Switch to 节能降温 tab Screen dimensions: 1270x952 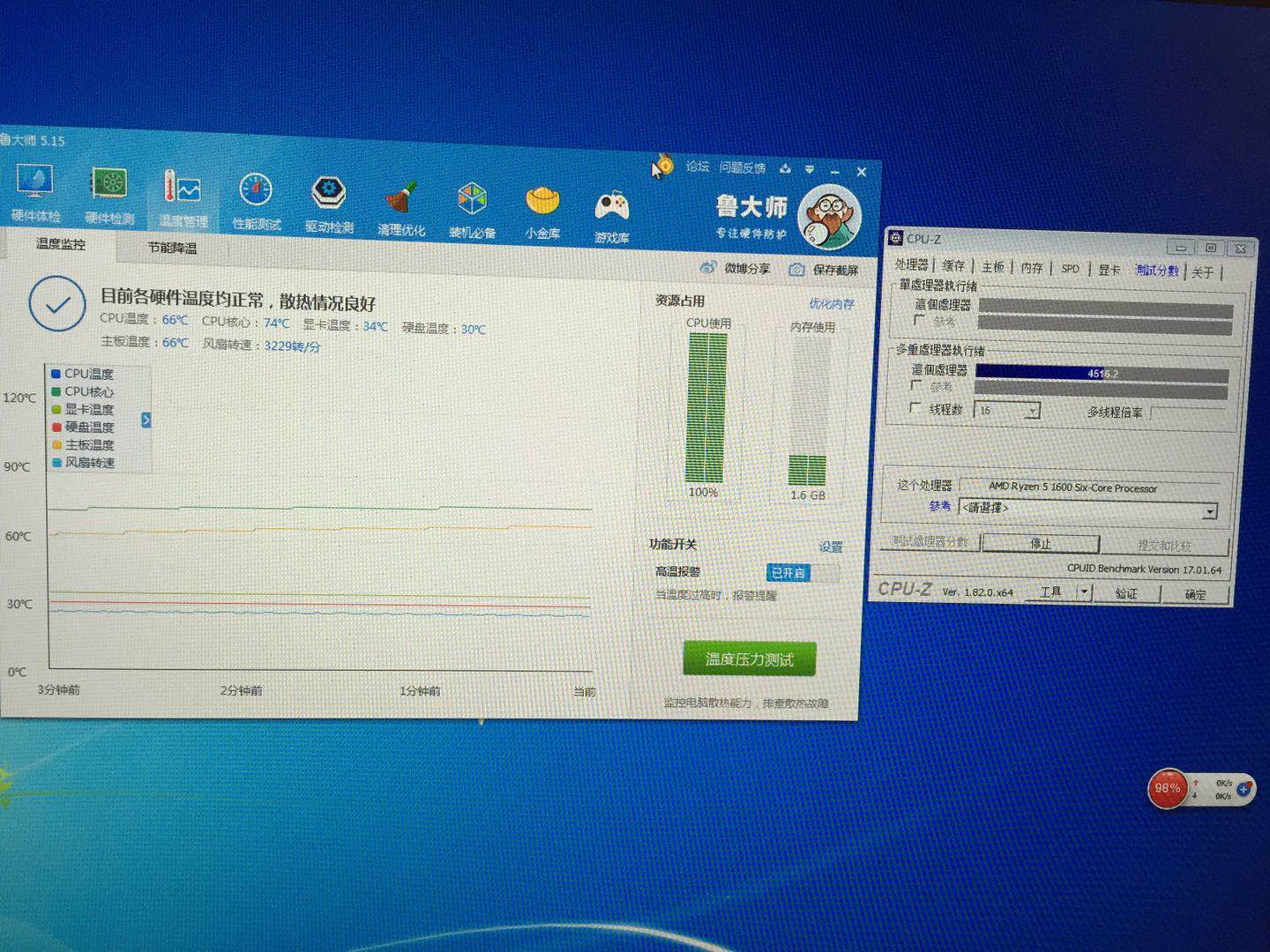172,248
